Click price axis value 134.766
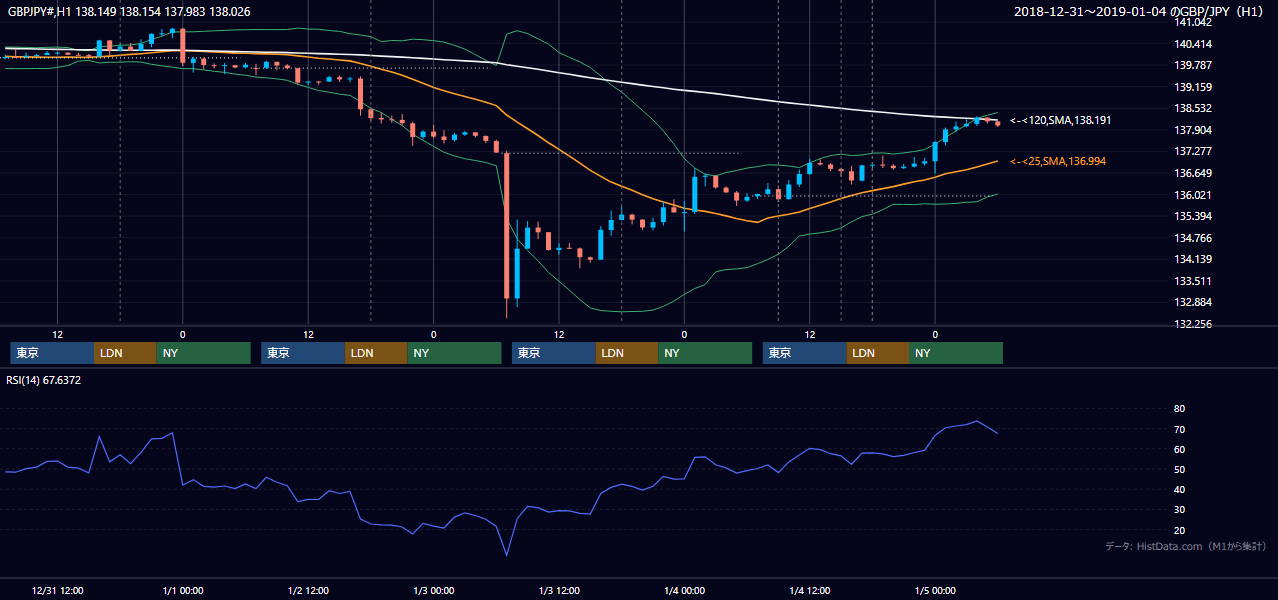The width and height of the screenshot is (1278, 600). click(x=1194, y=238)
